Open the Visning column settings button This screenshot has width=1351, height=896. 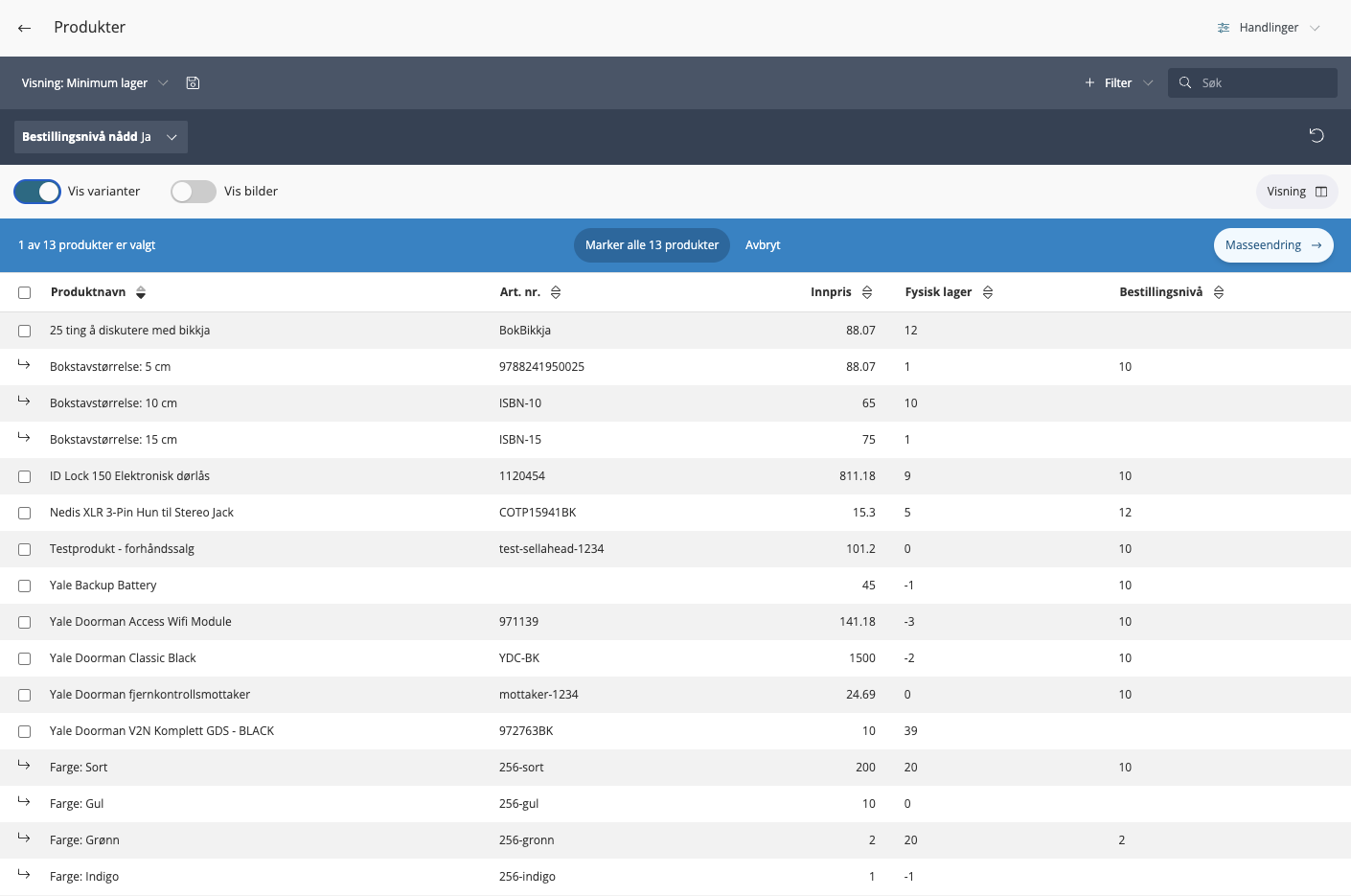click(1296, 192)
